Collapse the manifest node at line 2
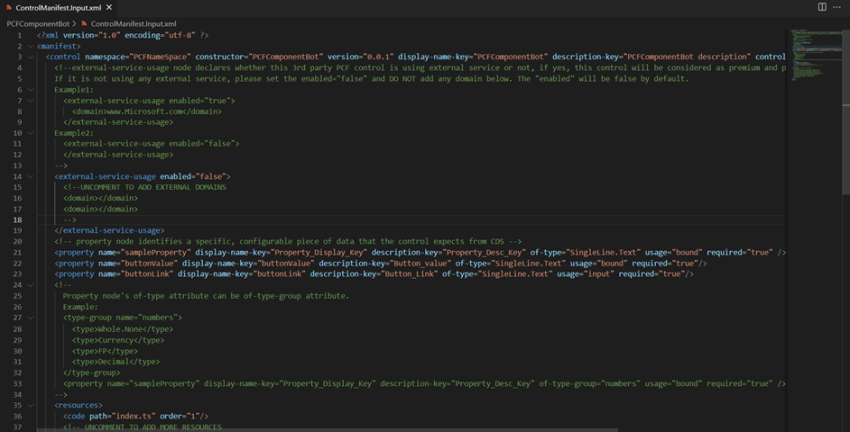The width and height of the screenshot is (850, 432). [x=30, y=46]
